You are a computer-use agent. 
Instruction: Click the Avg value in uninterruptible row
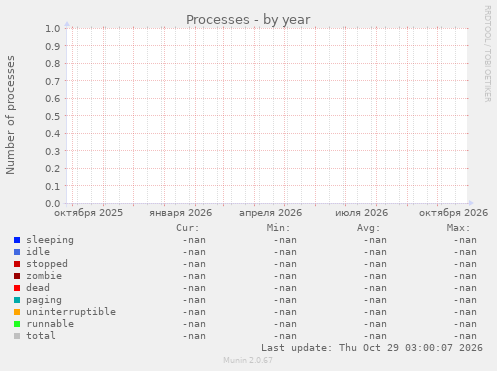(x=375, y=312)
